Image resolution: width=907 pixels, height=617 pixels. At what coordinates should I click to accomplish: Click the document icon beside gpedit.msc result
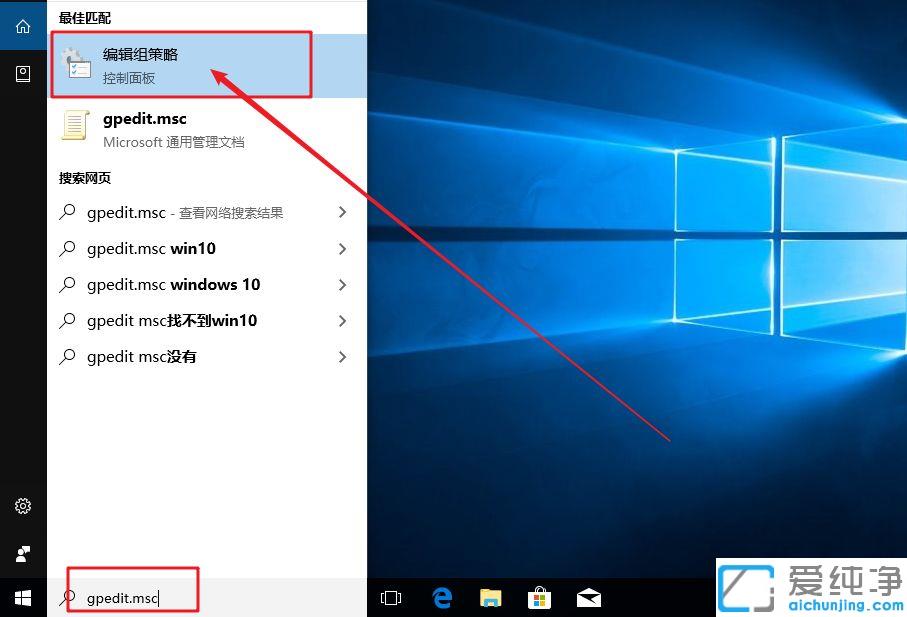77,128
